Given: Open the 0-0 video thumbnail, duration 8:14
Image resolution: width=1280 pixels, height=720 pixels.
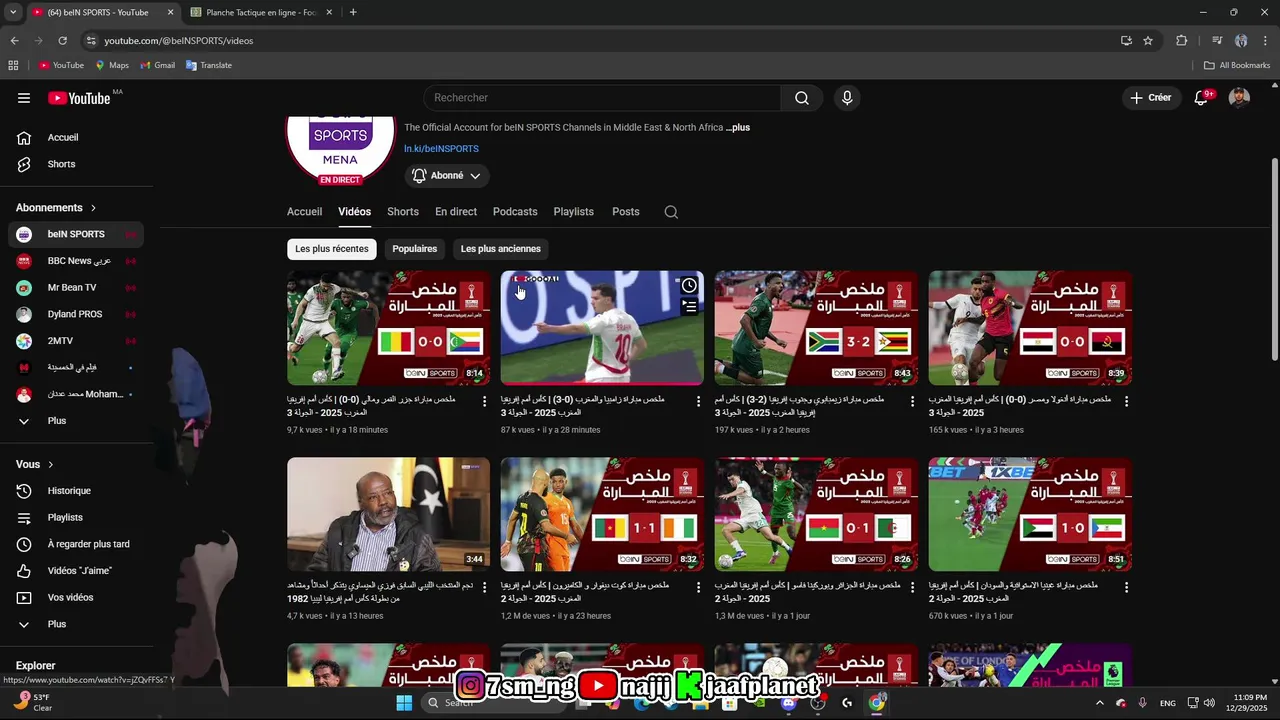Looking at the screenshot, I should coord(388,328).
